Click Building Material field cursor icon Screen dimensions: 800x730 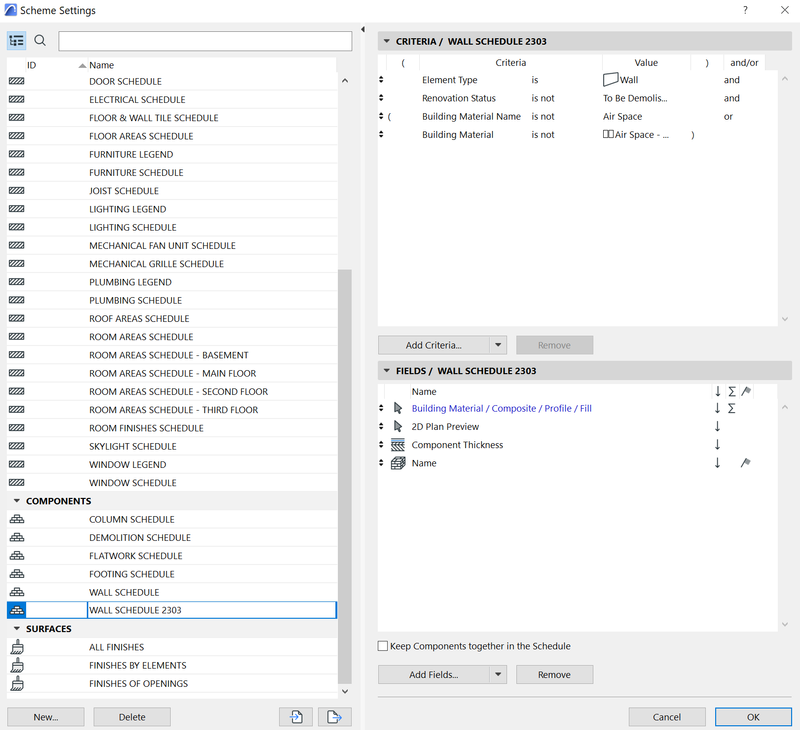(x=398, y=408)
